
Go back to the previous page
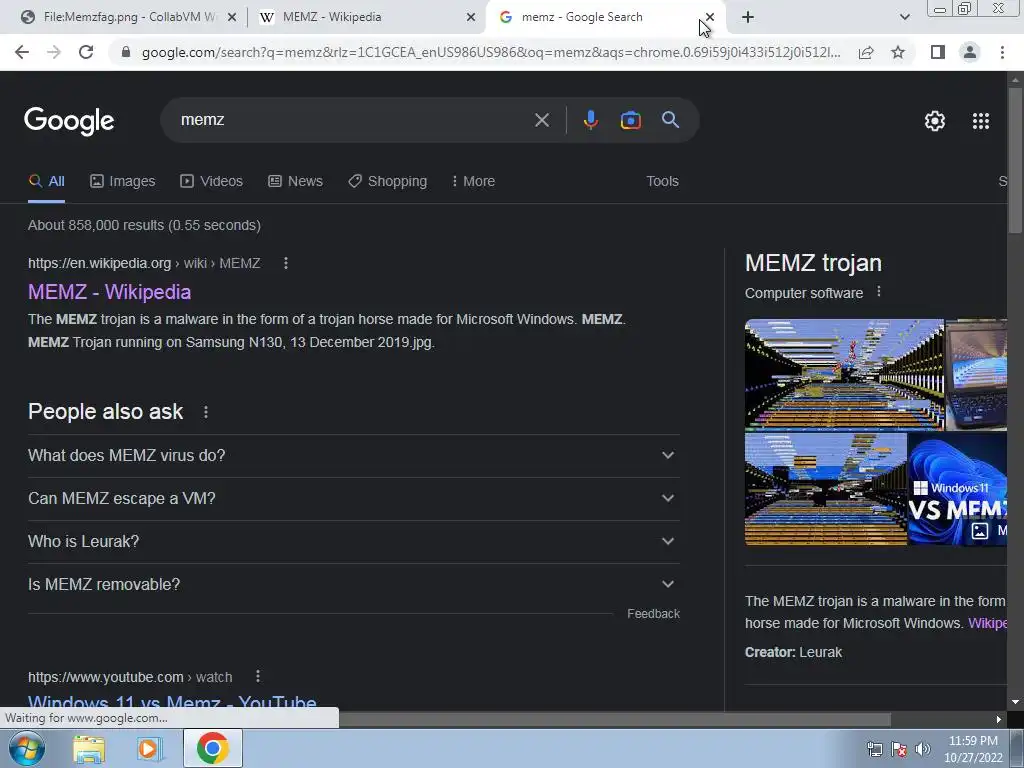tap(22, 52)
